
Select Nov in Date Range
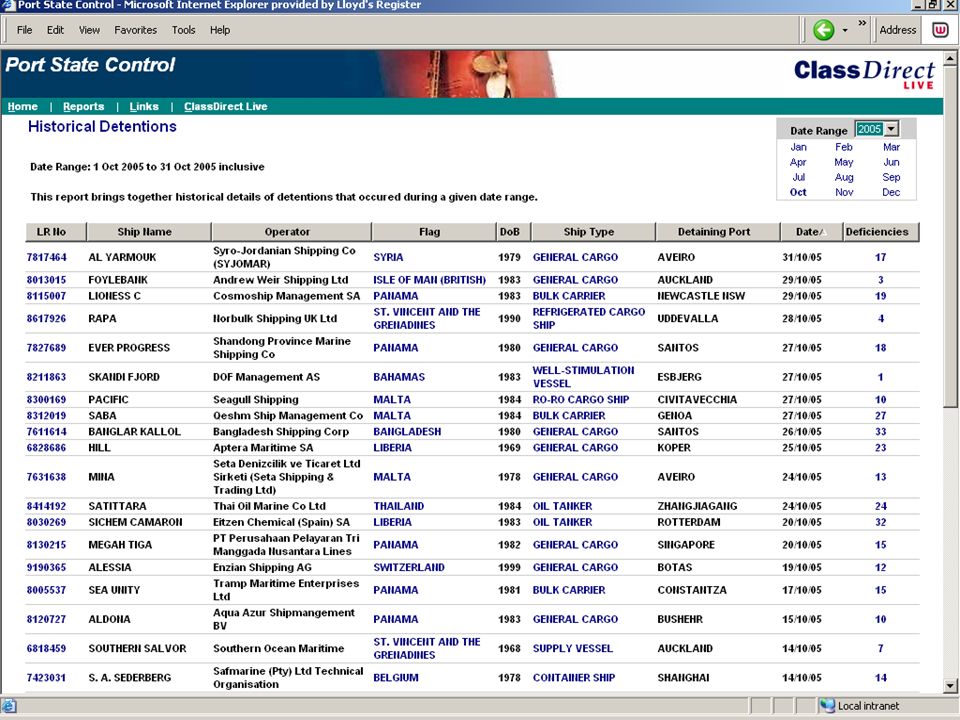[844, 192]
